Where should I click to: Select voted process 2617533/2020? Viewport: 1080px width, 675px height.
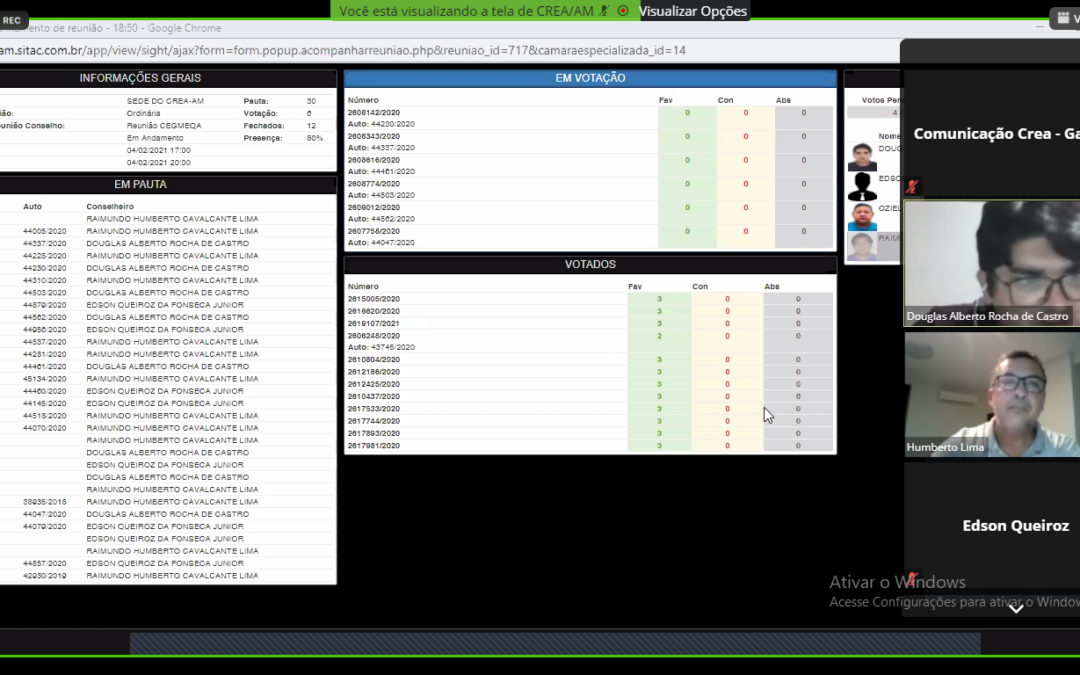tap(373, 409)
